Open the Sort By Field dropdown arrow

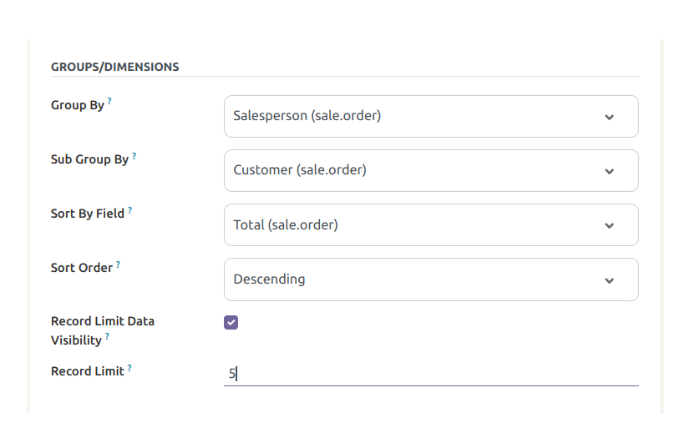pyautogui.click(x=609, y=225)
